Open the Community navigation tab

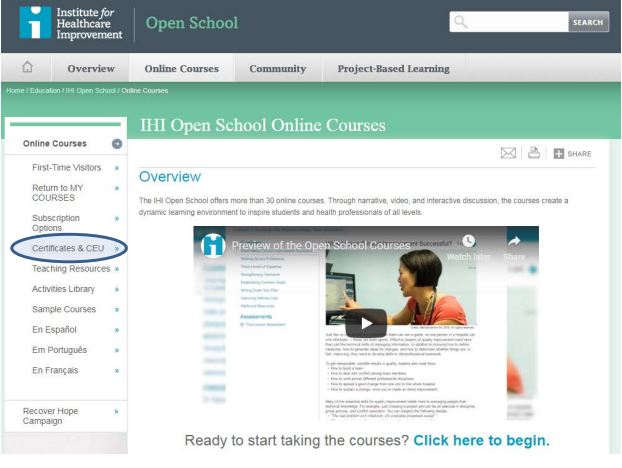click(x=278, y=69)
